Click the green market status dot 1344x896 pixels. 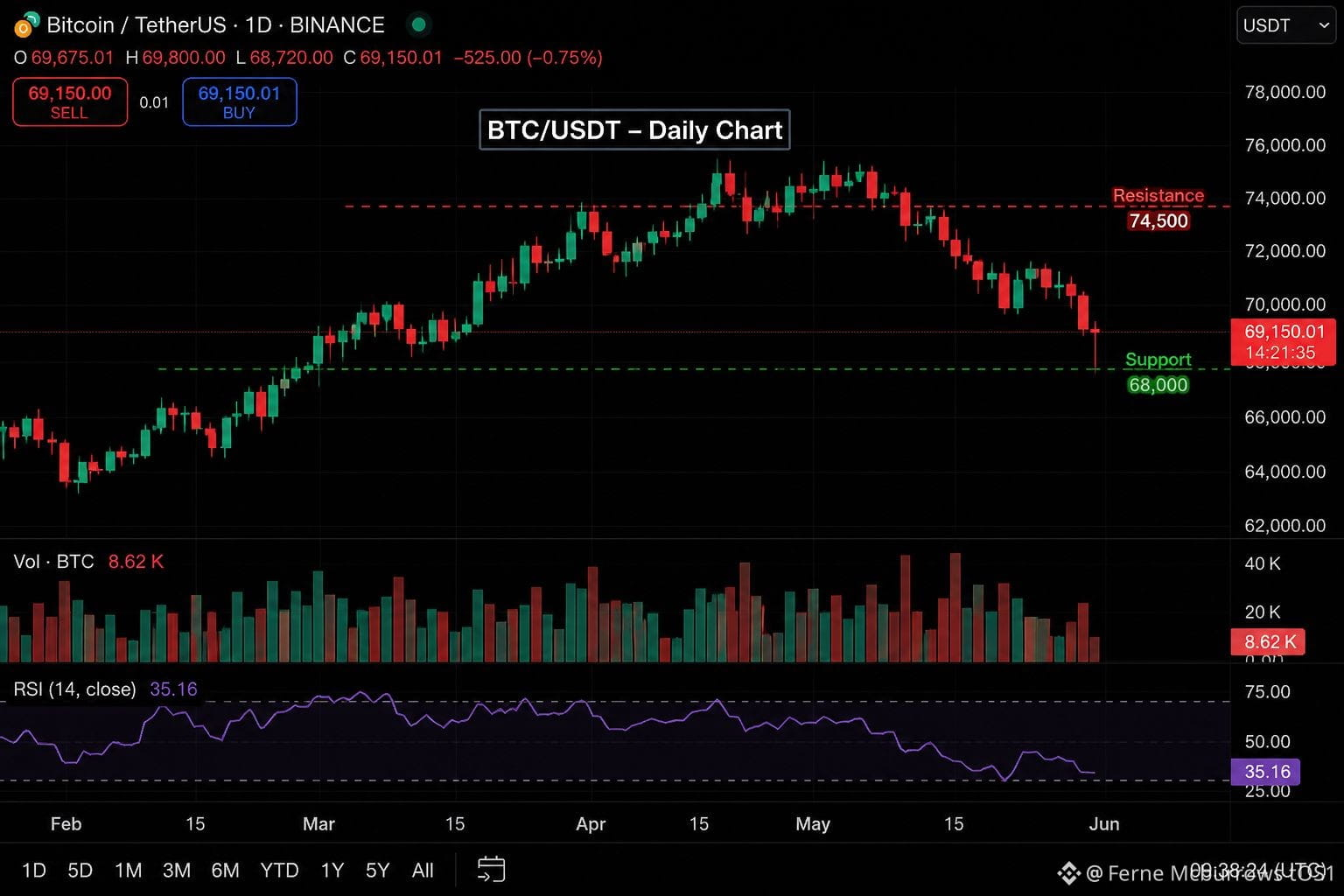[418, 25]
